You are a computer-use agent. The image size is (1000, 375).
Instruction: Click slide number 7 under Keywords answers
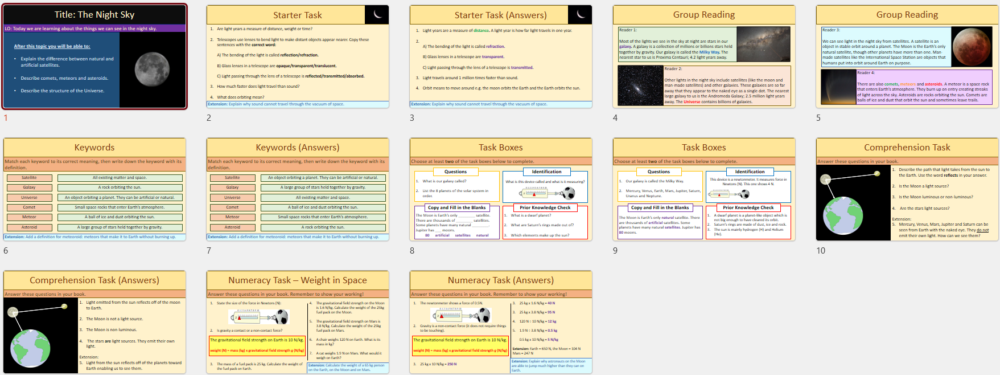pyautogui.click(x=209, y=251)
